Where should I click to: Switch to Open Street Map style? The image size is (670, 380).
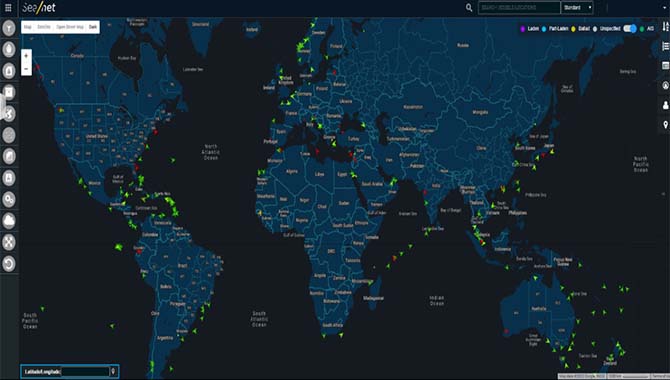click(x=70, y=27)
